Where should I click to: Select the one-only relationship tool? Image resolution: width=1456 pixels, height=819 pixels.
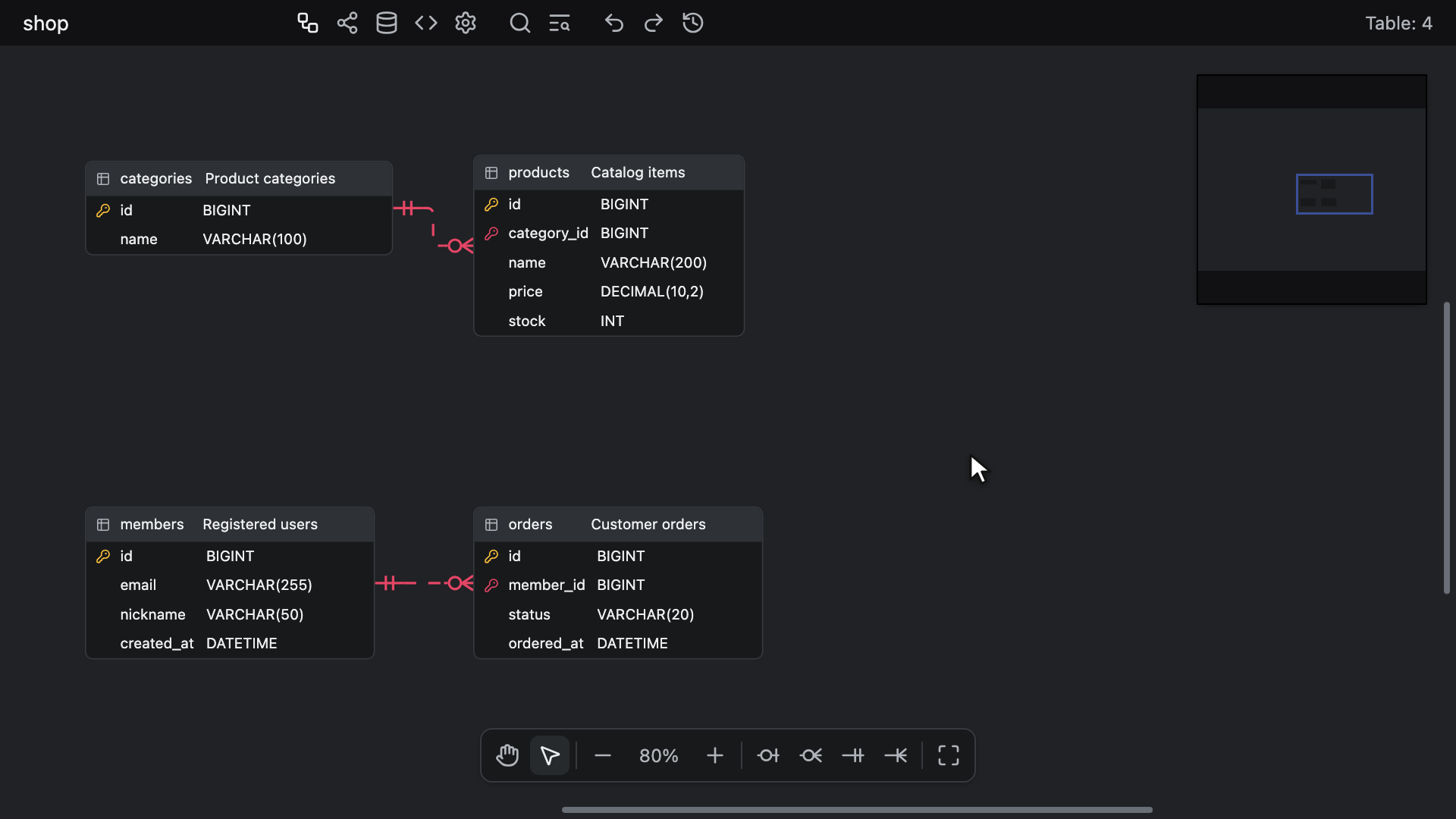coord(853,755)
